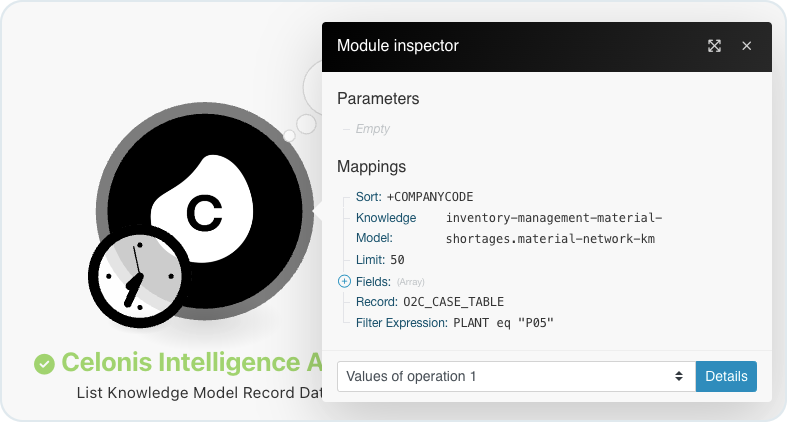This screenshot has width=787, height=422.
Task: Open the Values of operation 1 dropdown
Action: click(516, 376)
